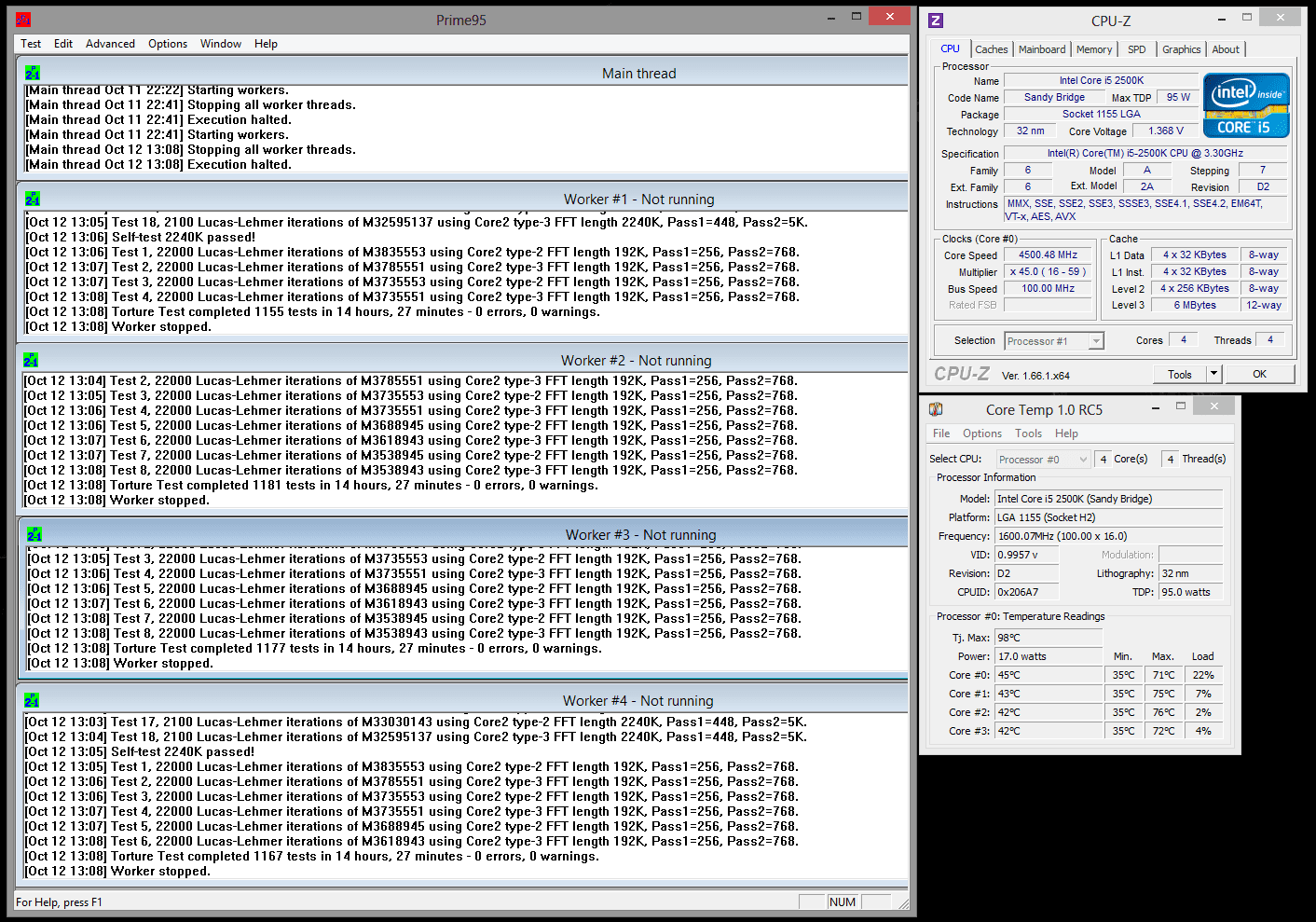Screen dimensions: 1316x922
Task: Open the Options menu in Core Temp
Action: (982, 433)
